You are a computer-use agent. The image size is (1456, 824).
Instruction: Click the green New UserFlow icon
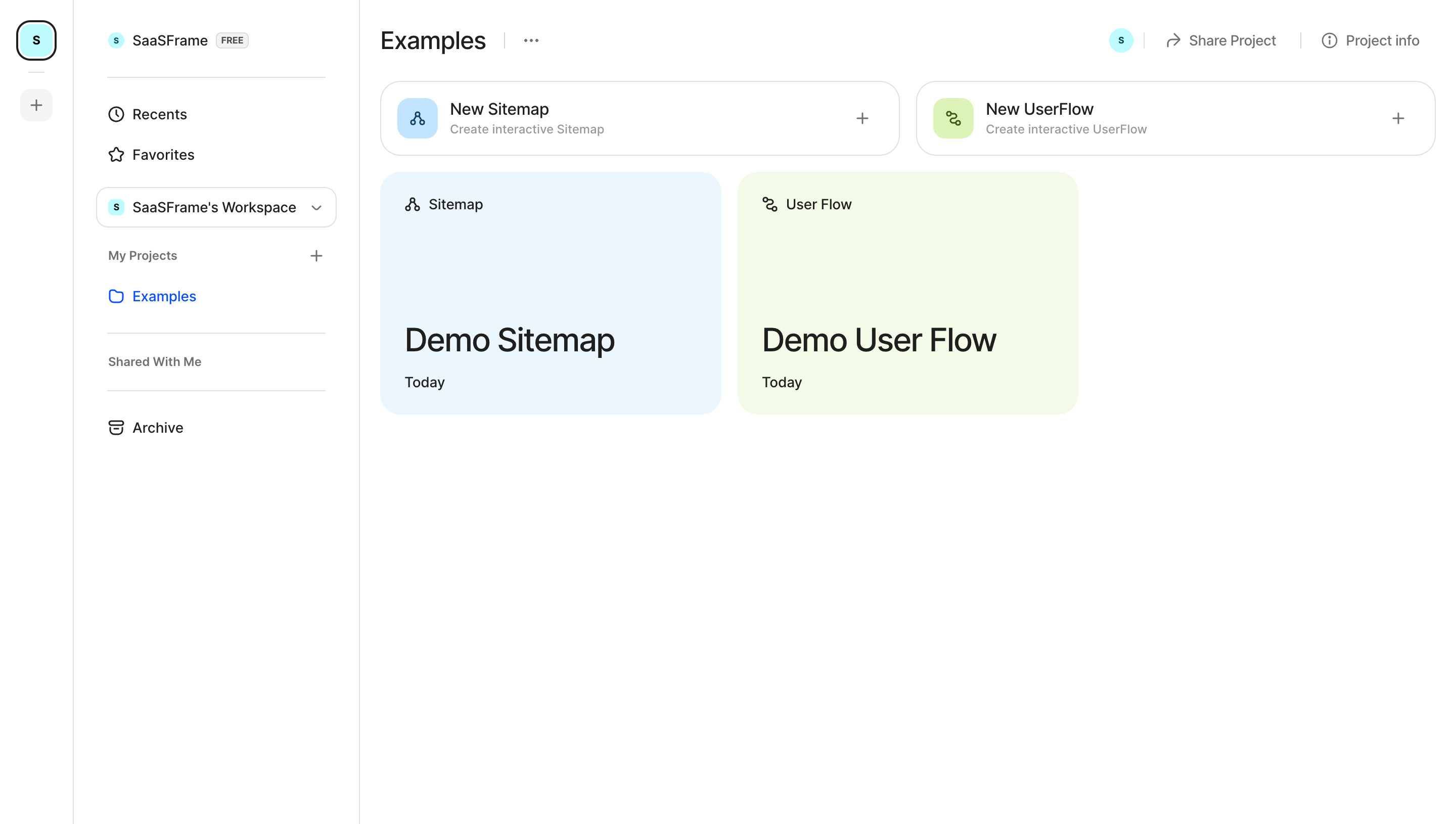click(x=953, y=118)
